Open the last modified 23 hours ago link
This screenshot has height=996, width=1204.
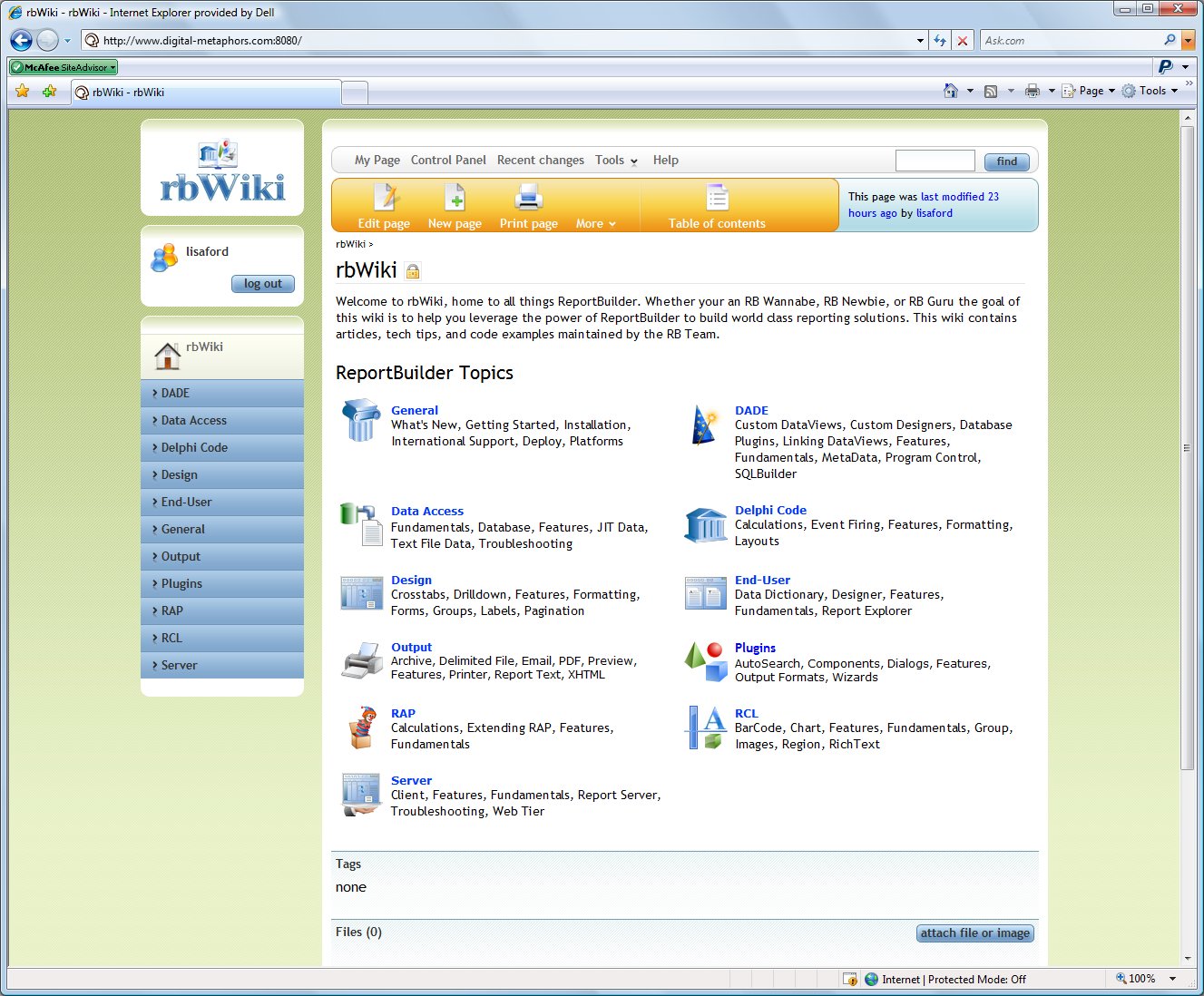click(924, 205)
